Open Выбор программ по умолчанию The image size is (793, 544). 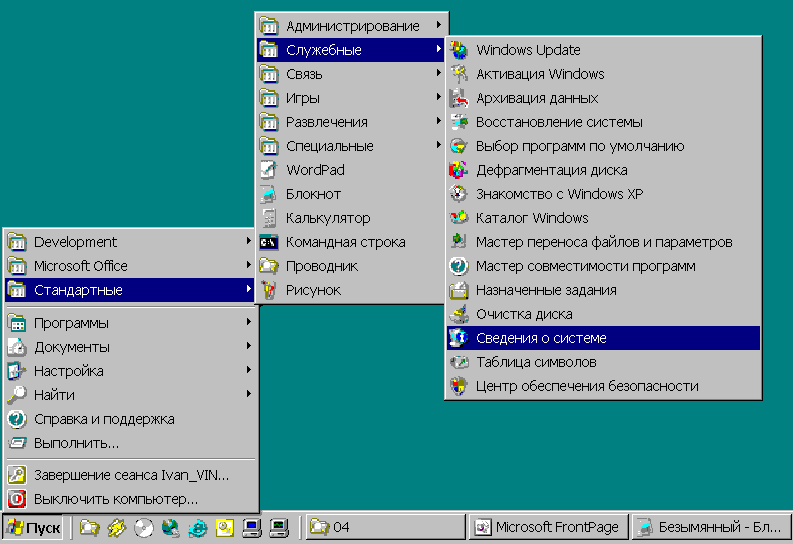tap(603, 146)
